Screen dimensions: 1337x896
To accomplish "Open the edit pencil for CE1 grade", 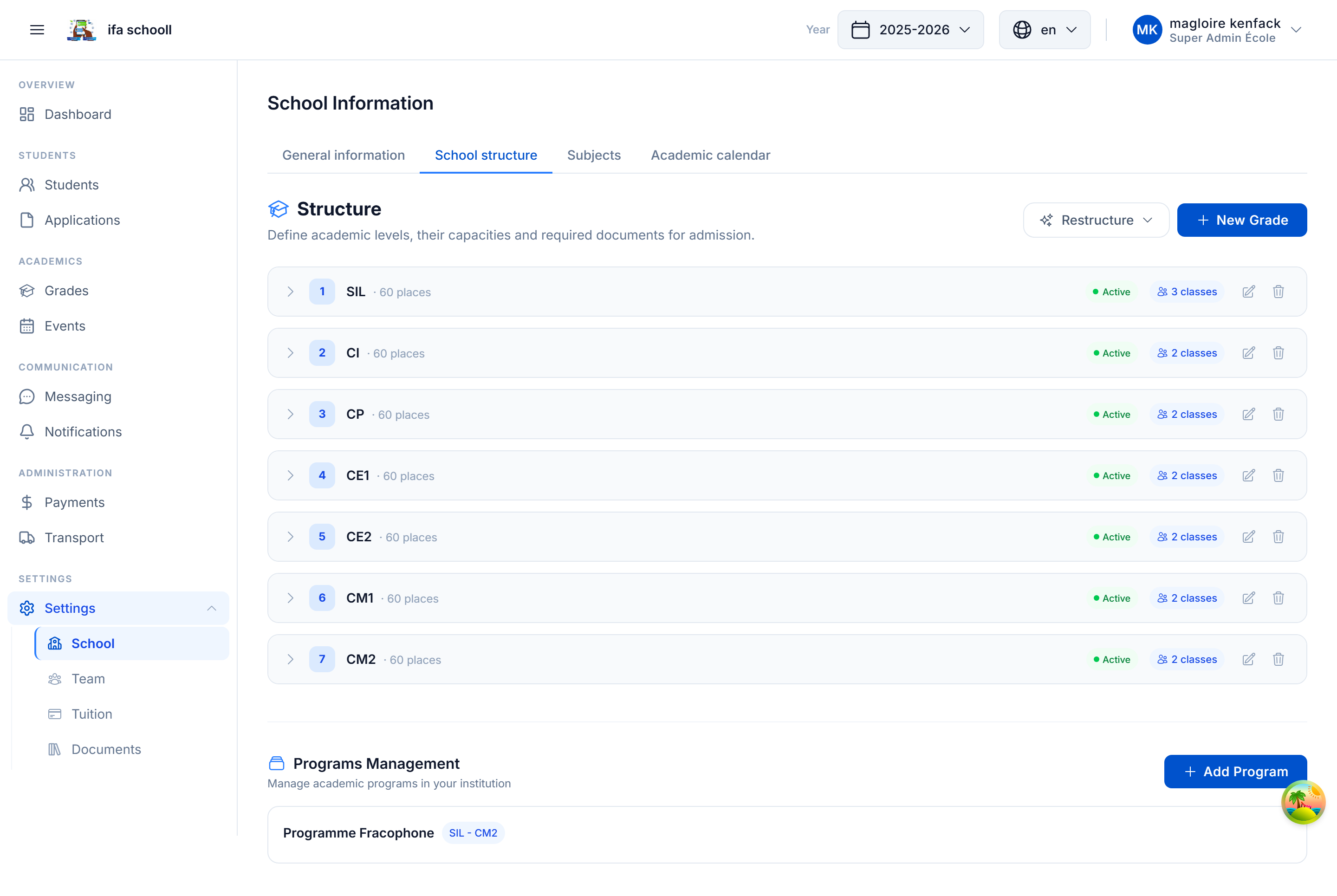I will tap(1248, 475).
